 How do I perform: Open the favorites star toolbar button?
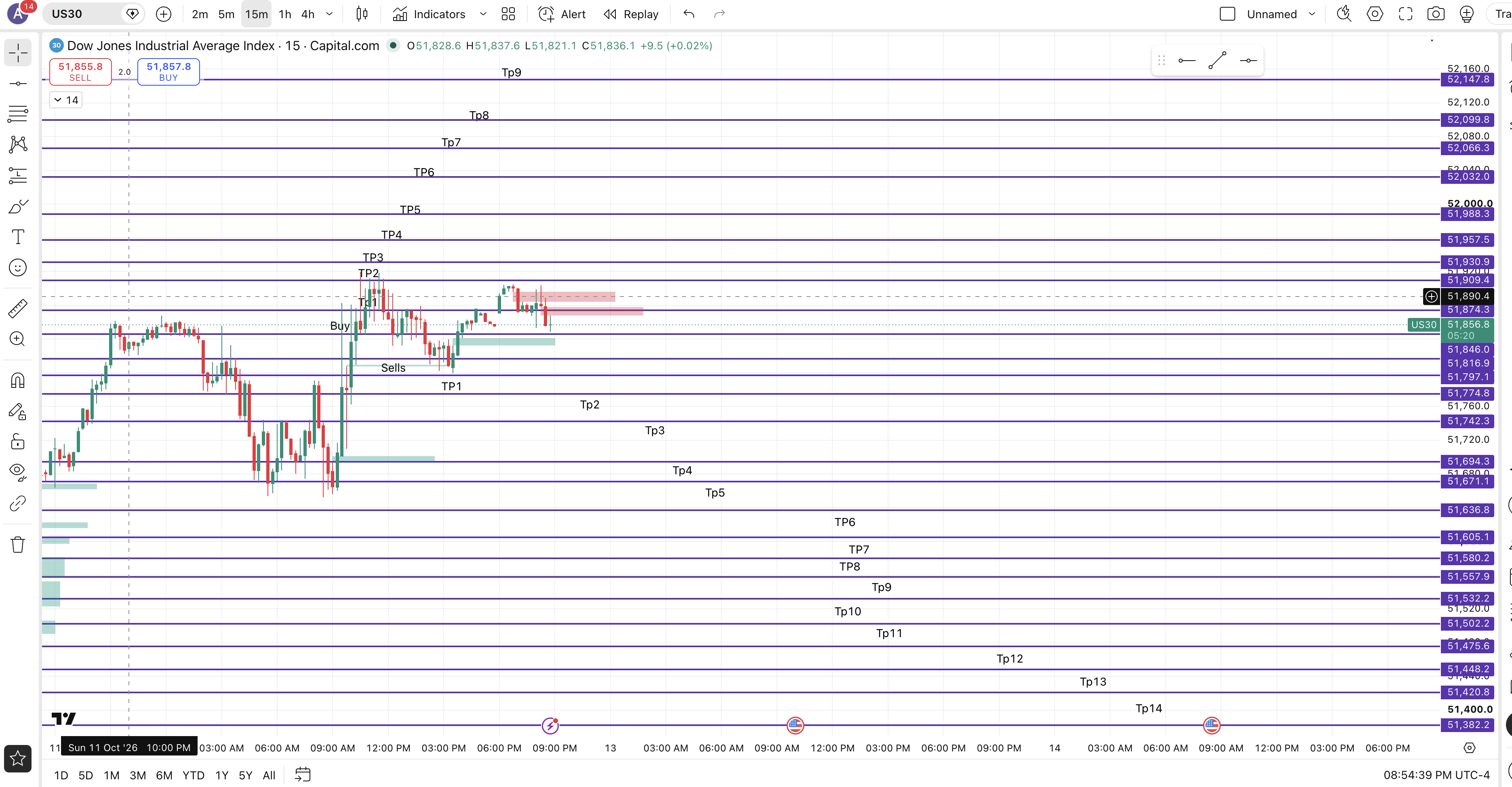point(18,758)
